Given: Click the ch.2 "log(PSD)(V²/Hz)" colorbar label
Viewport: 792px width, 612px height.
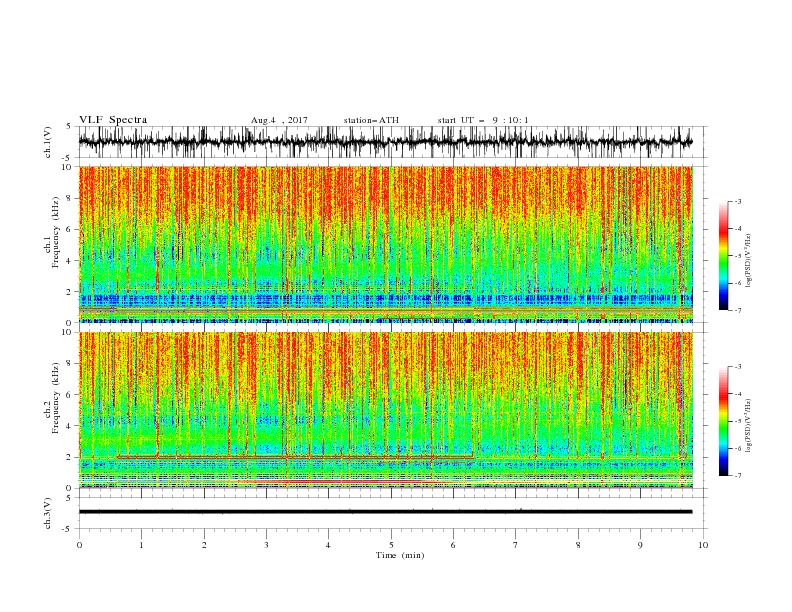Looking at the screenshot, I should click(750, 426).
